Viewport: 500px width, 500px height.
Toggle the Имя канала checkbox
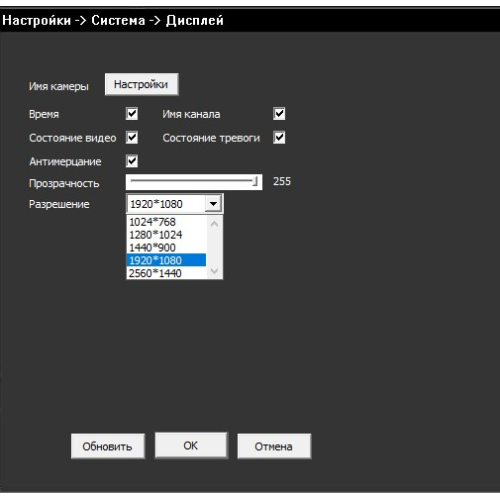pos(279,114)
